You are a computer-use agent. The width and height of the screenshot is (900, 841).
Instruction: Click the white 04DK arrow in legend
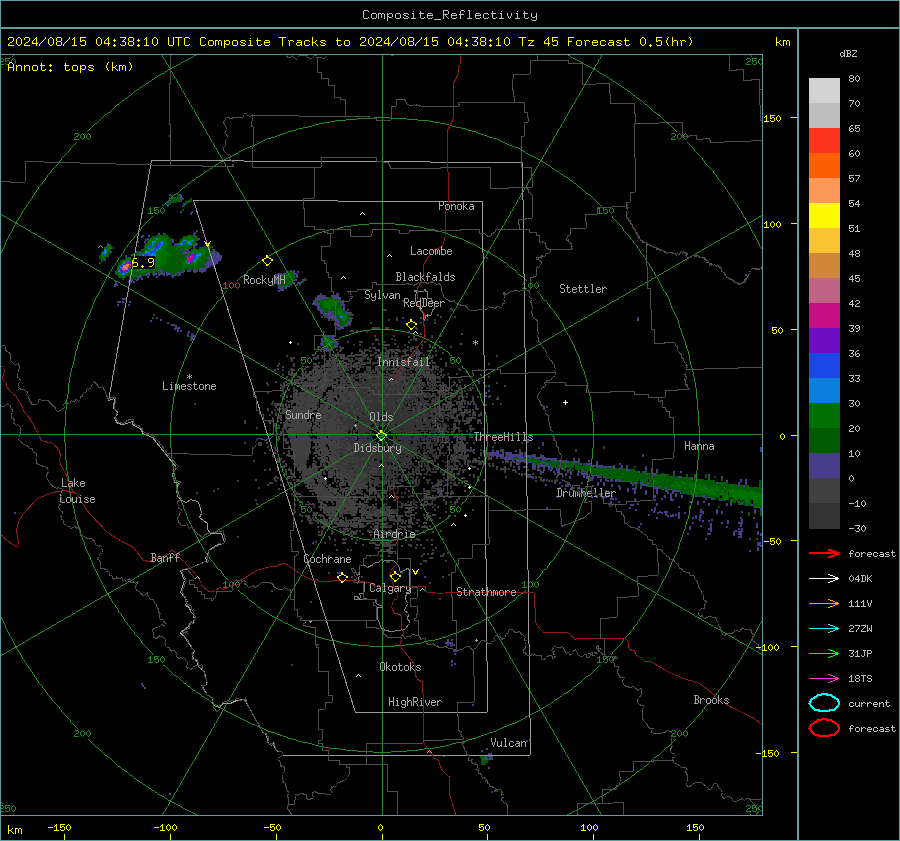coord(824,579)
